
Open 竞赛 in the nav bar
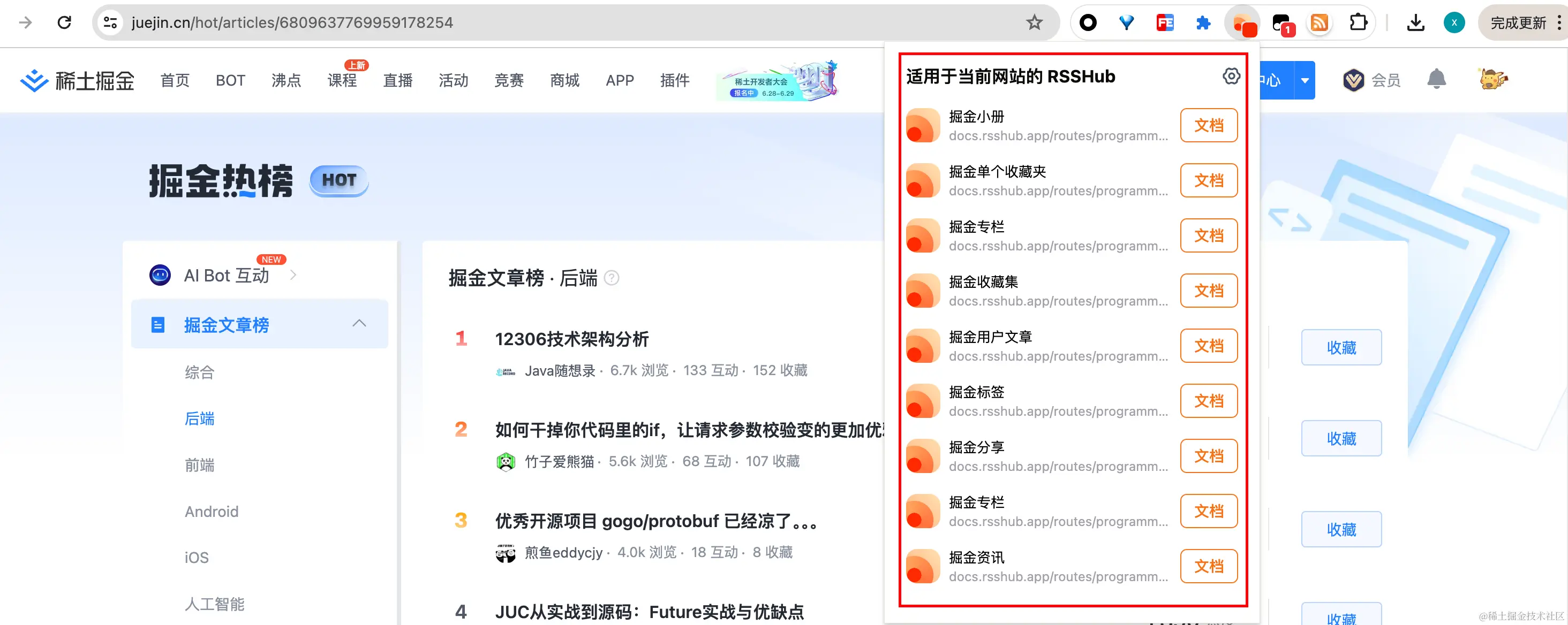tap(509, 80)
